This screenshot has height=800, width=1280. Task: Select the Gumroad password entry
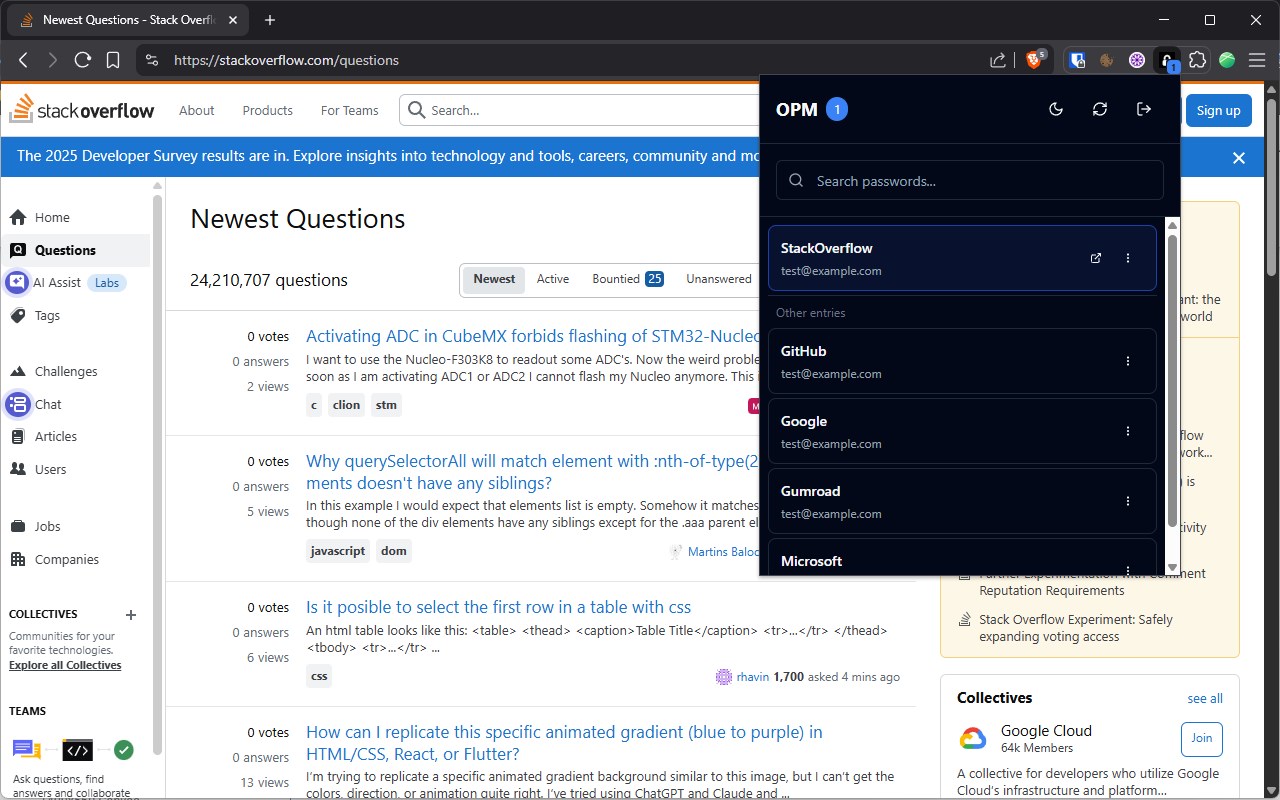pyautogui.click(x=962, y=501)
